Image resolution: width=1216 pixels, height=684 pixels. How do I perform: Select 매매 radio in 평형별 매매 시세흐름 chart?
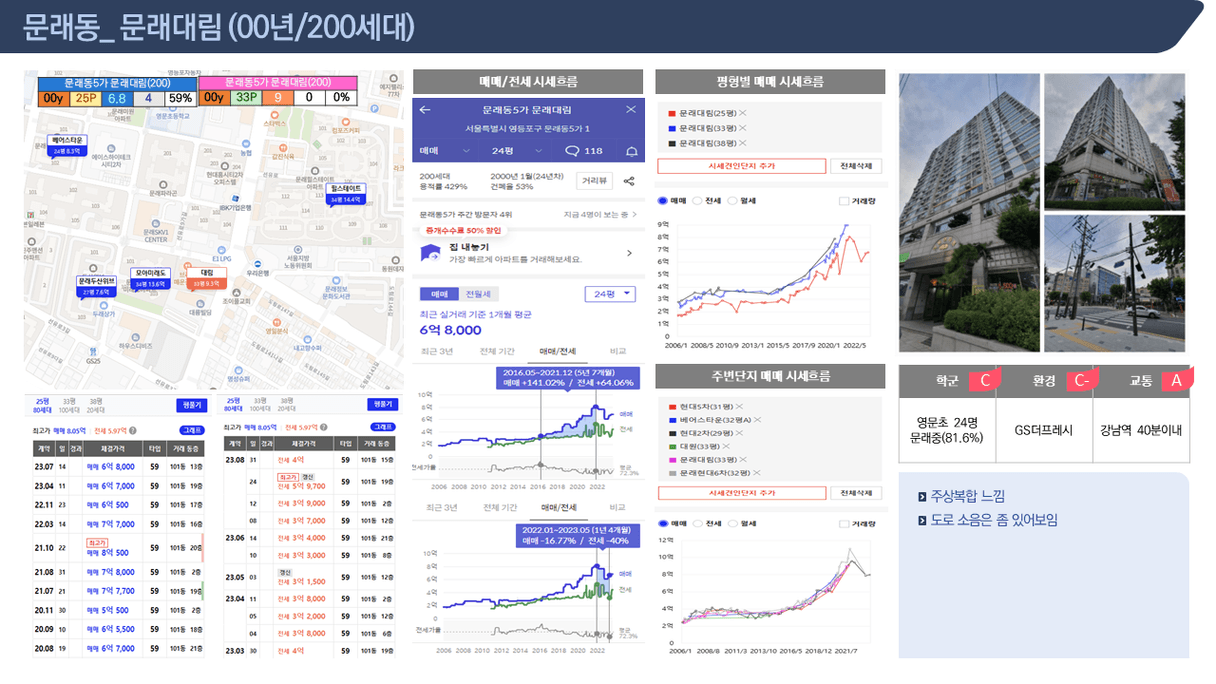point(663,201)
